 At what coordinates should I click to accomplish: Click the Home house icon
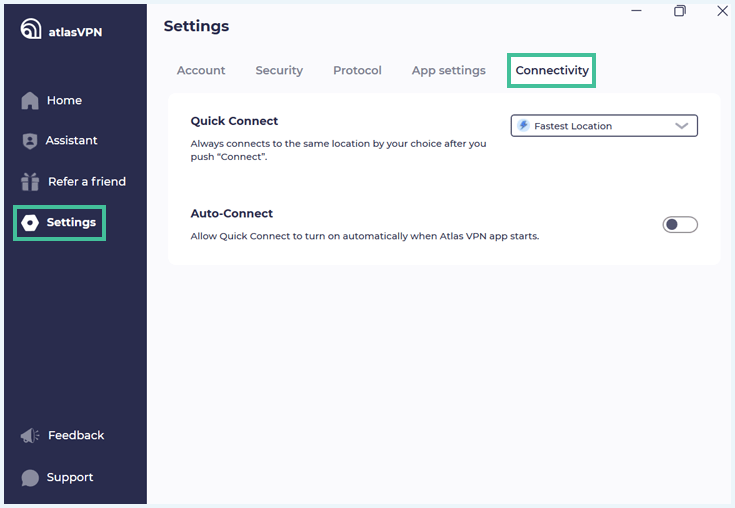pyautogui.click(x=30, y=101)
